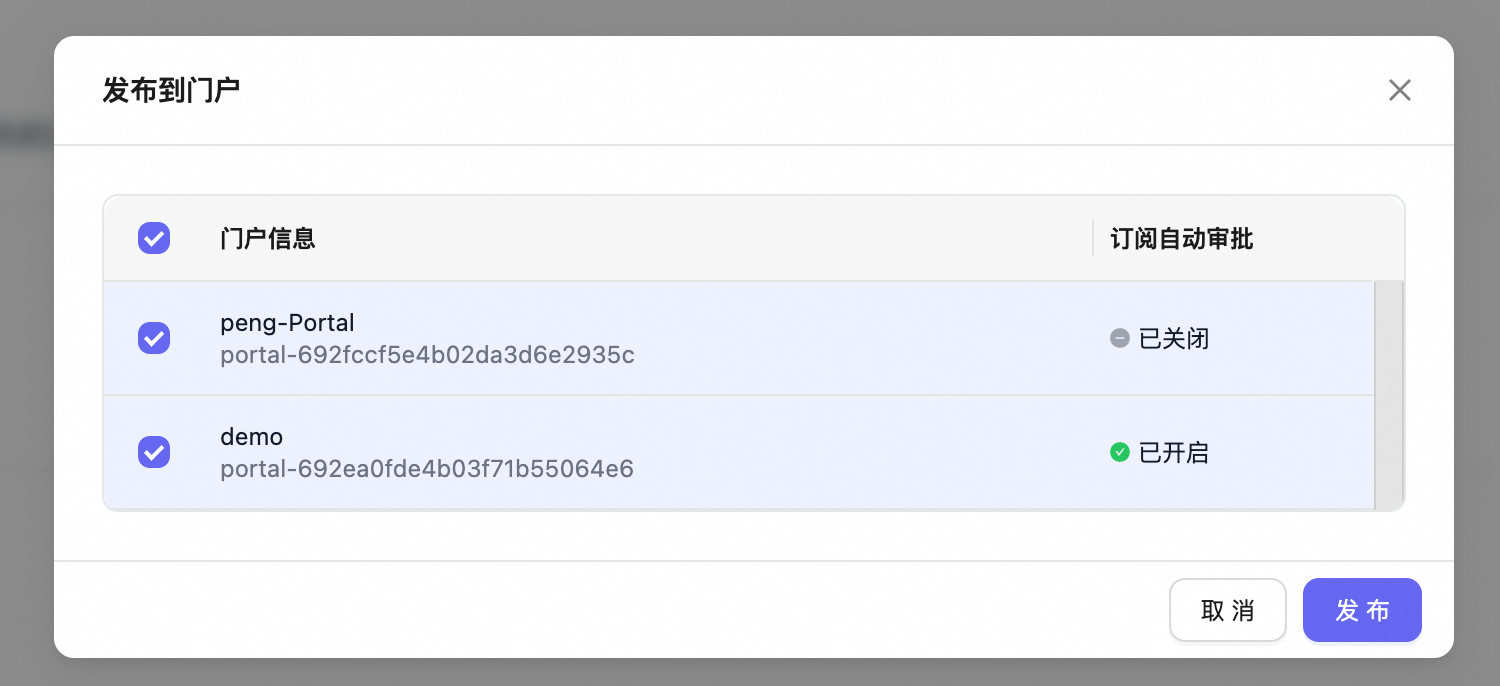1500x686 pixels.
Task: Click the grey 已关闭 status icon
Action: (x=1119, y=339)
